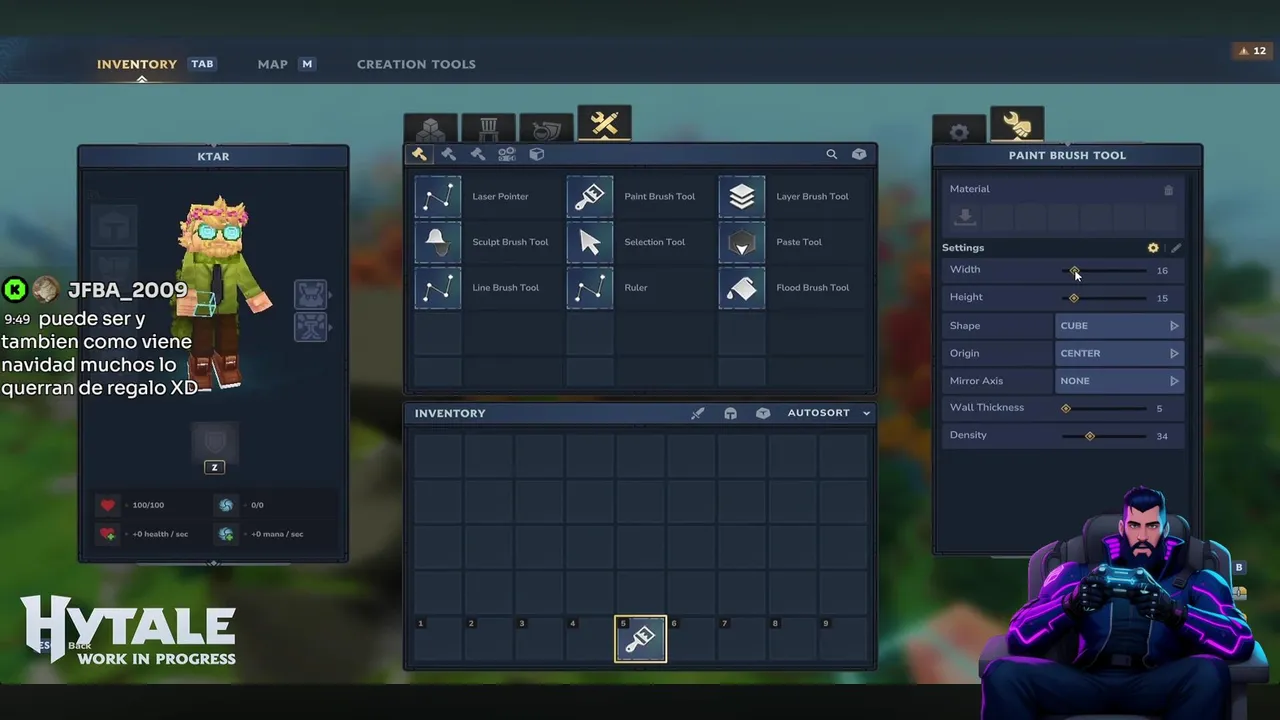Select the Line Brush Tool icon

(438, 288)
